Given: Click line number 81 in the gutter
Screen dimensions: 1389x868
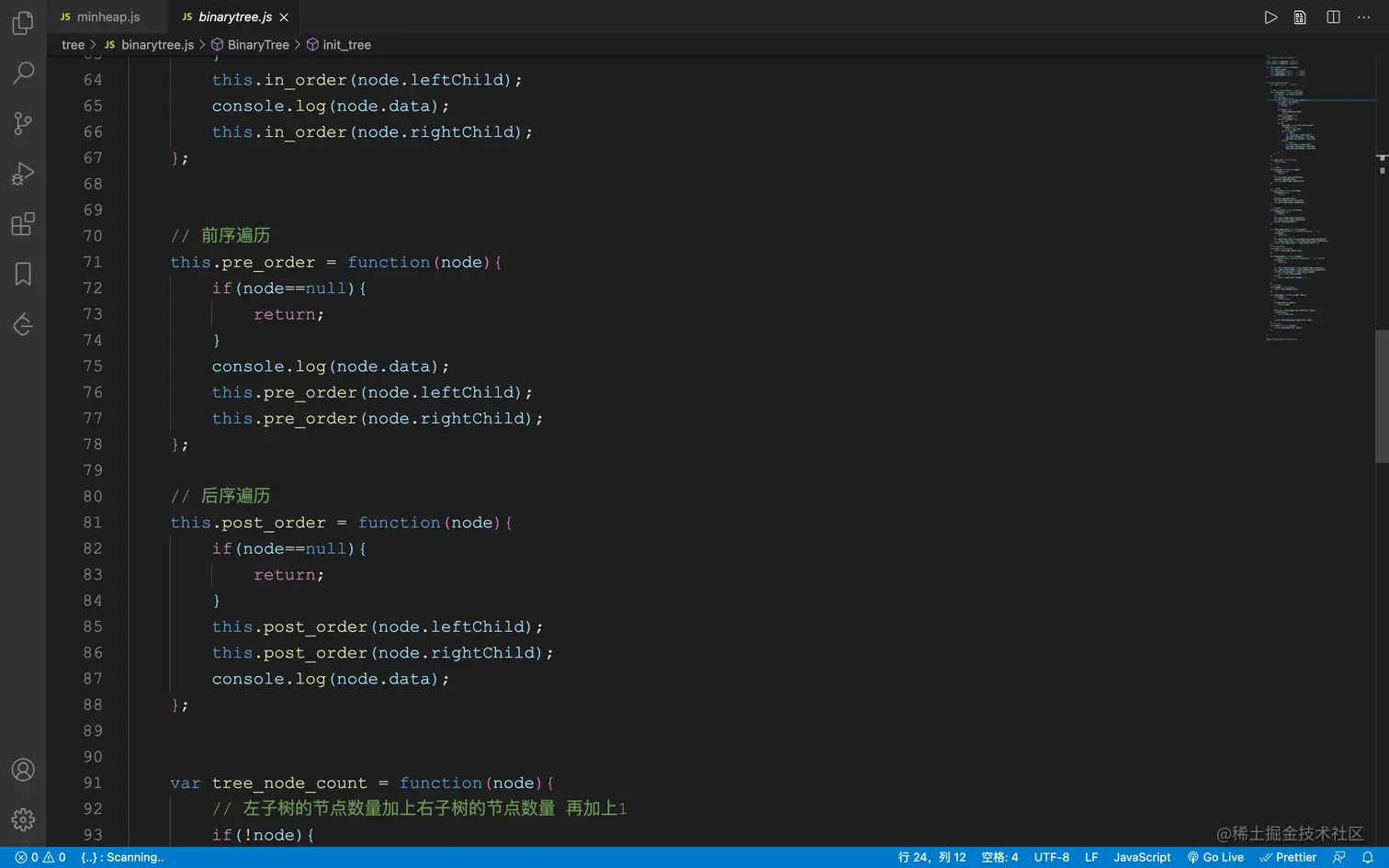Looking at the screenshot, I should point(93,523).
